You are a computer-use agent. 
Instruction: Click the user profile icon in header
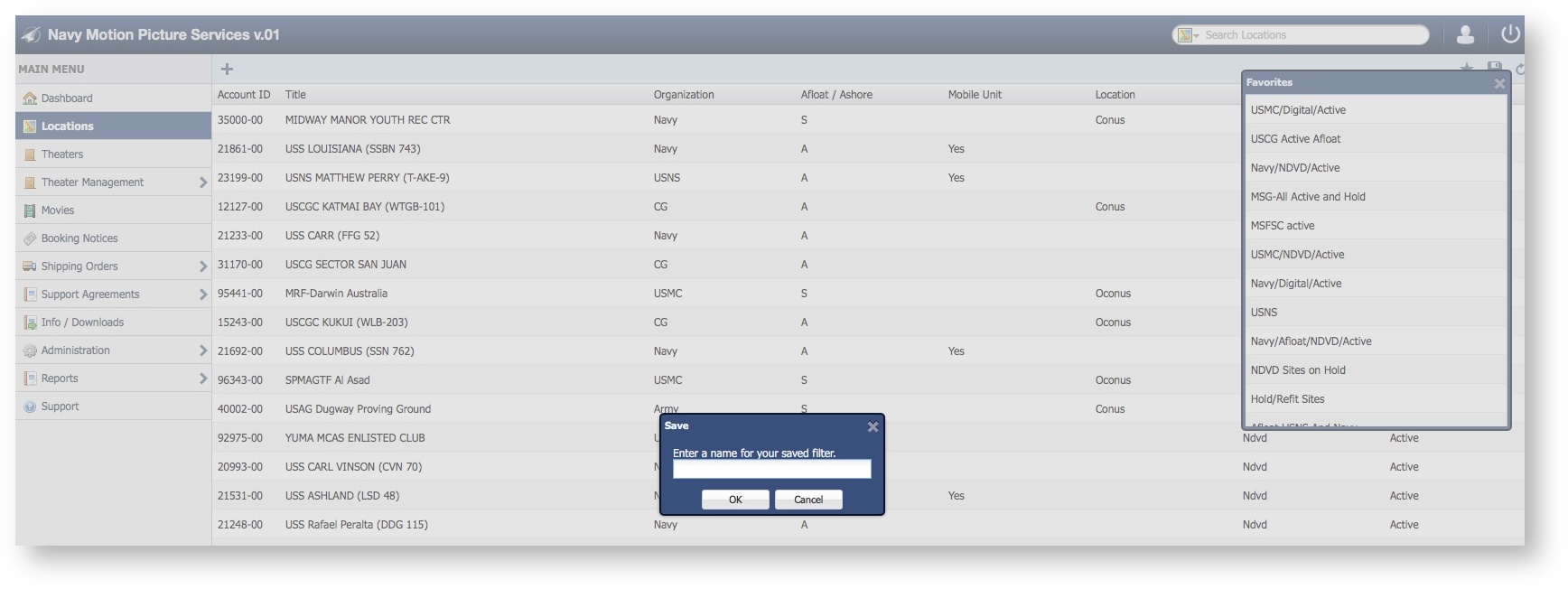[x=1465, y=34]
